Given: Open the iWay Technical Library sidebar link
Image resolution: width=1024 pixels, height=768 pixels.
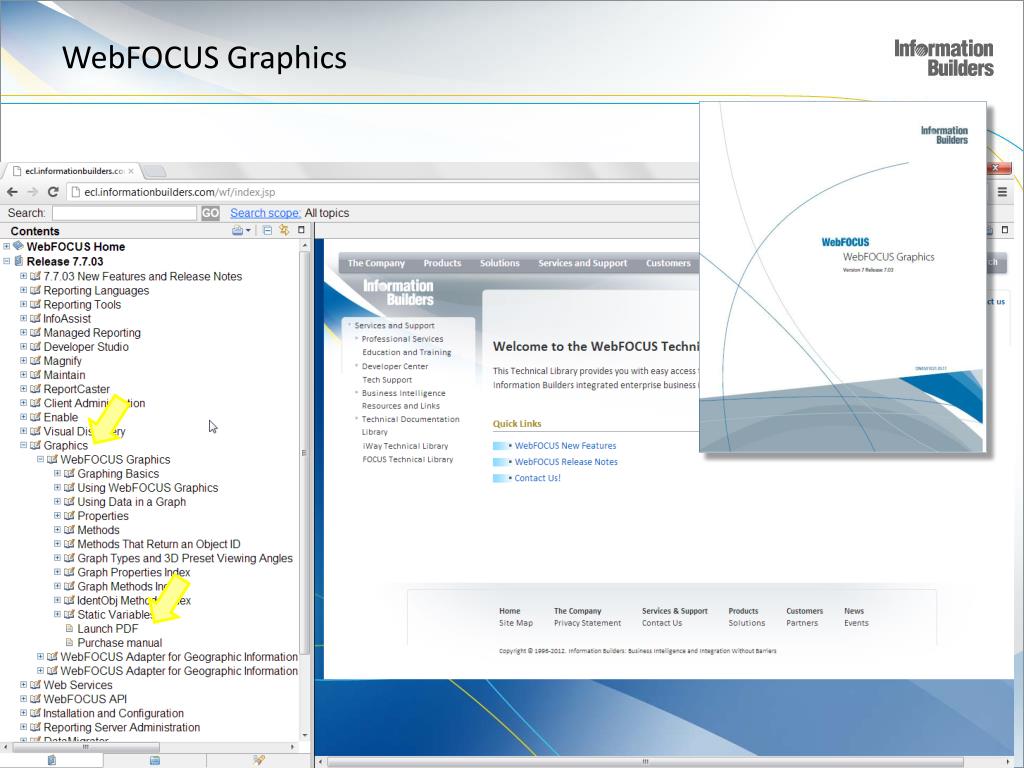Looking at the screenshot, I should [x=406, y=446].
